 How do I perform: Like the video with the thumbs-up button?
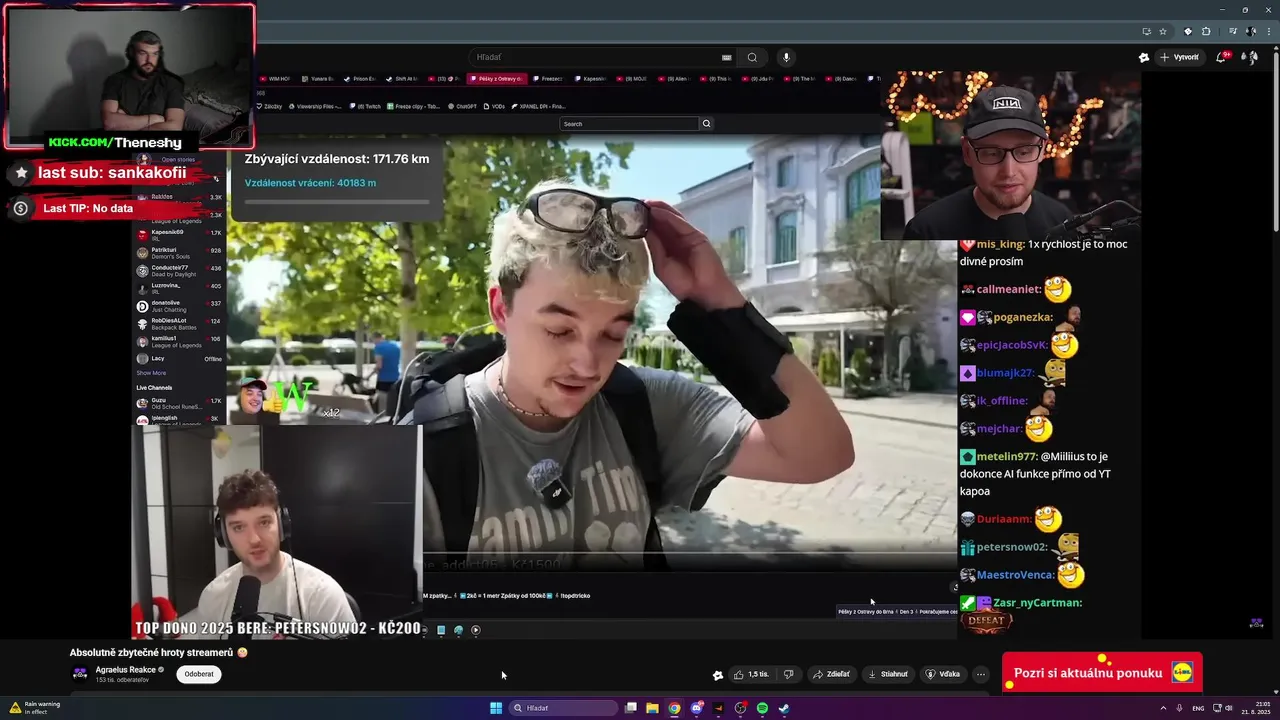[751, 674]
